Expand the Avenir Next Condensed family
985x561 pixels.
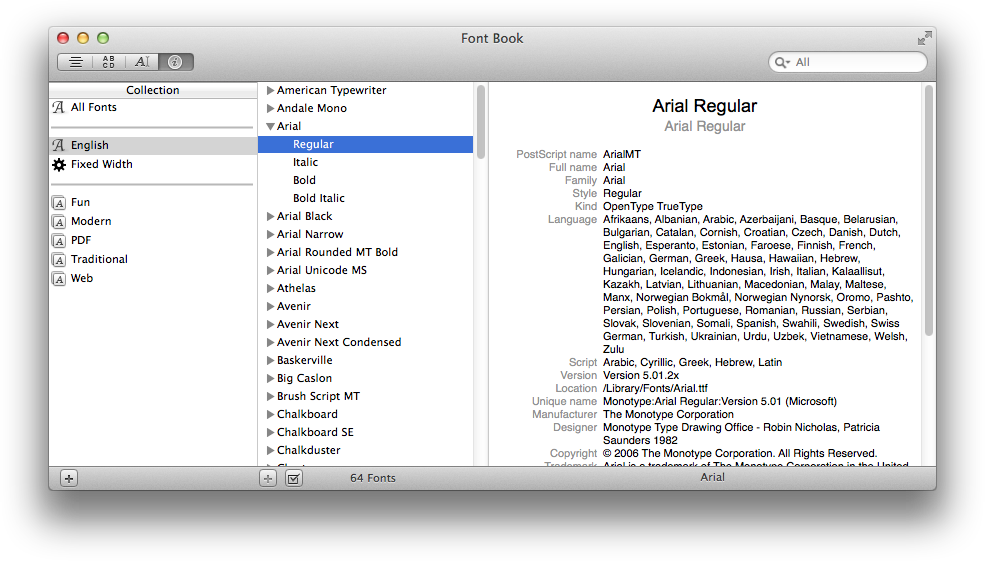270,342
